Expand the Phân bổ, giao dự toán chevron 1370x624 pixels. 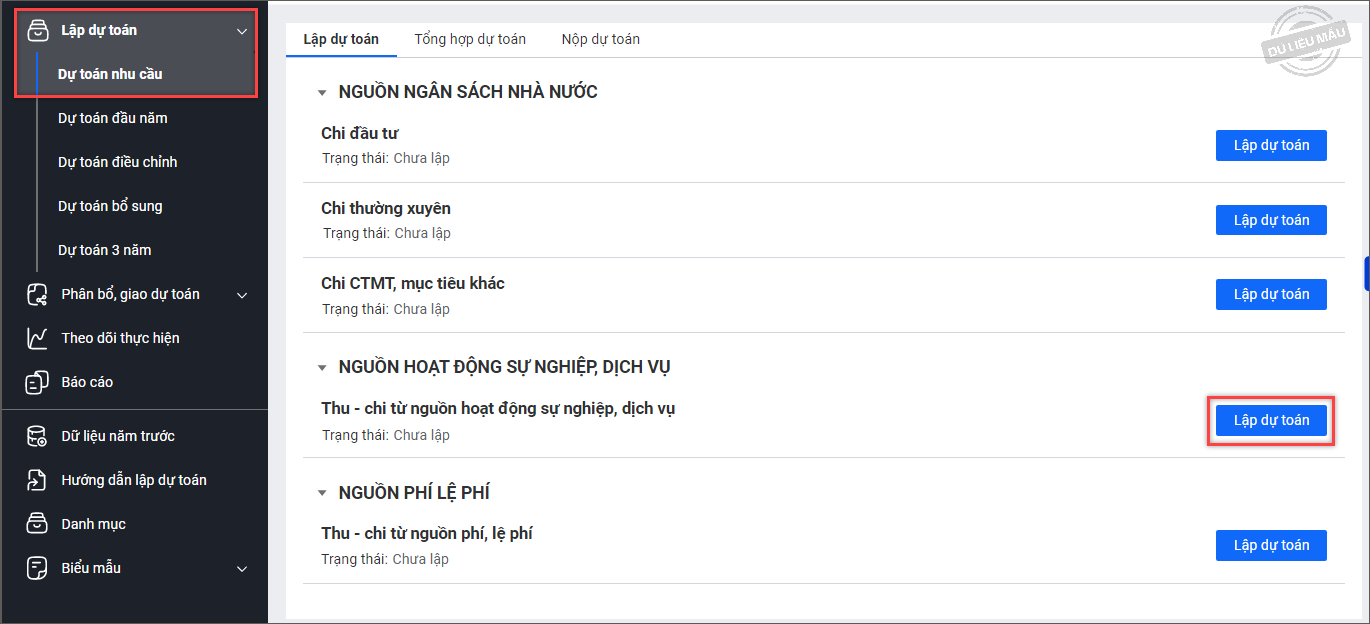point(241,295)
